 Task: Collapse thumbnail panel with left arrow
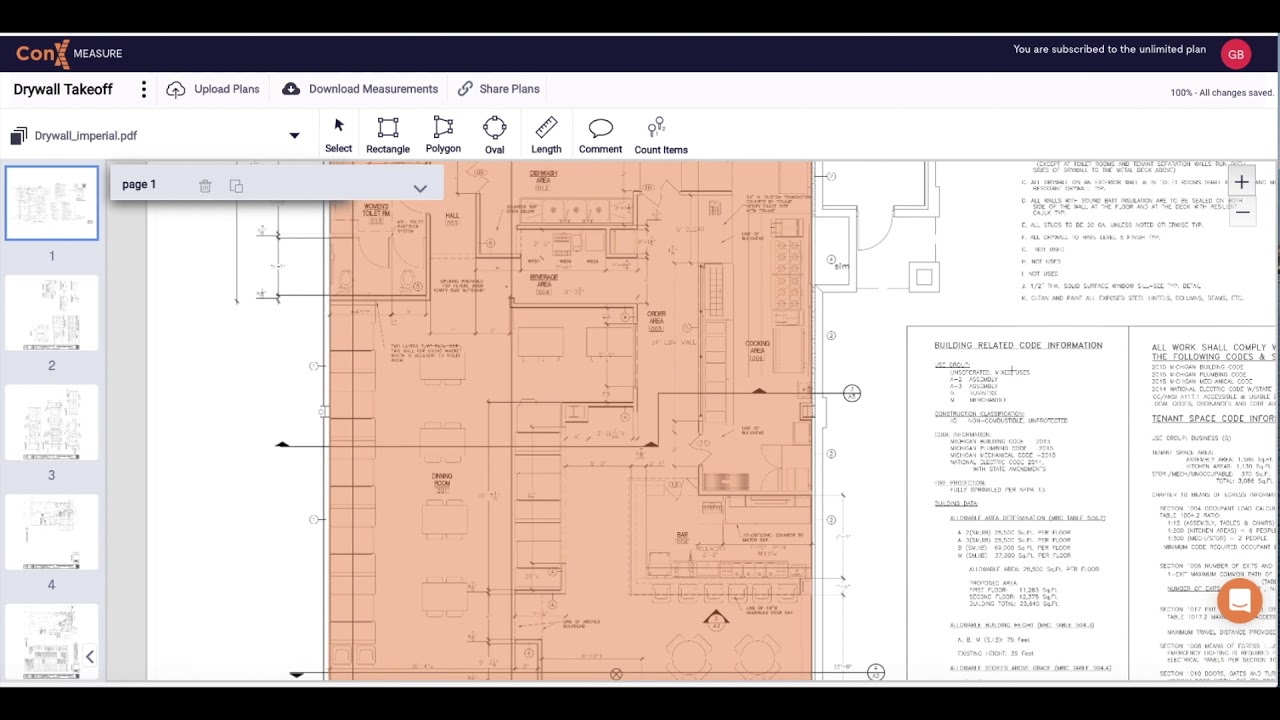pyautogui.click(x=89, y=657)
